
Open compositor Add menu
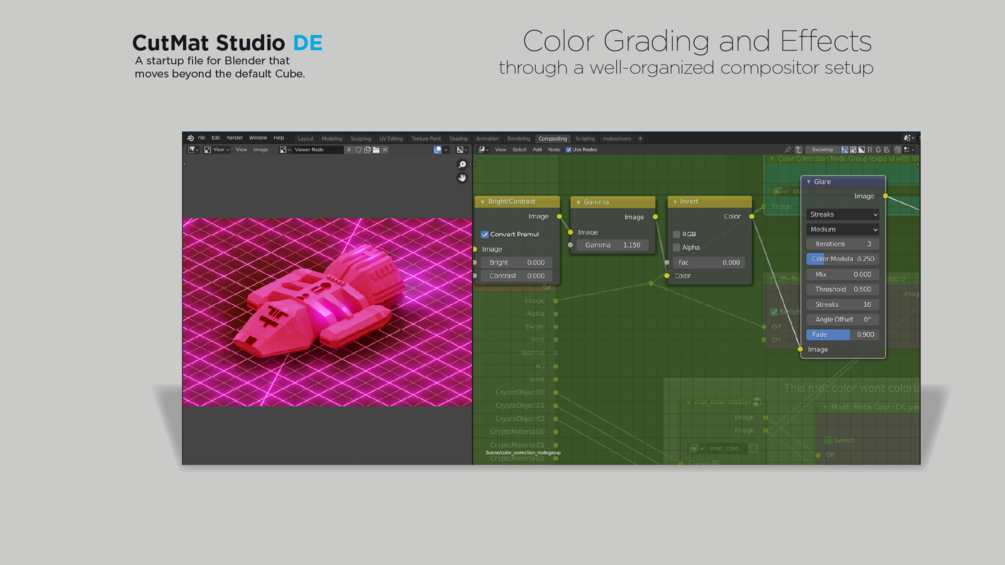pos(537,150)
